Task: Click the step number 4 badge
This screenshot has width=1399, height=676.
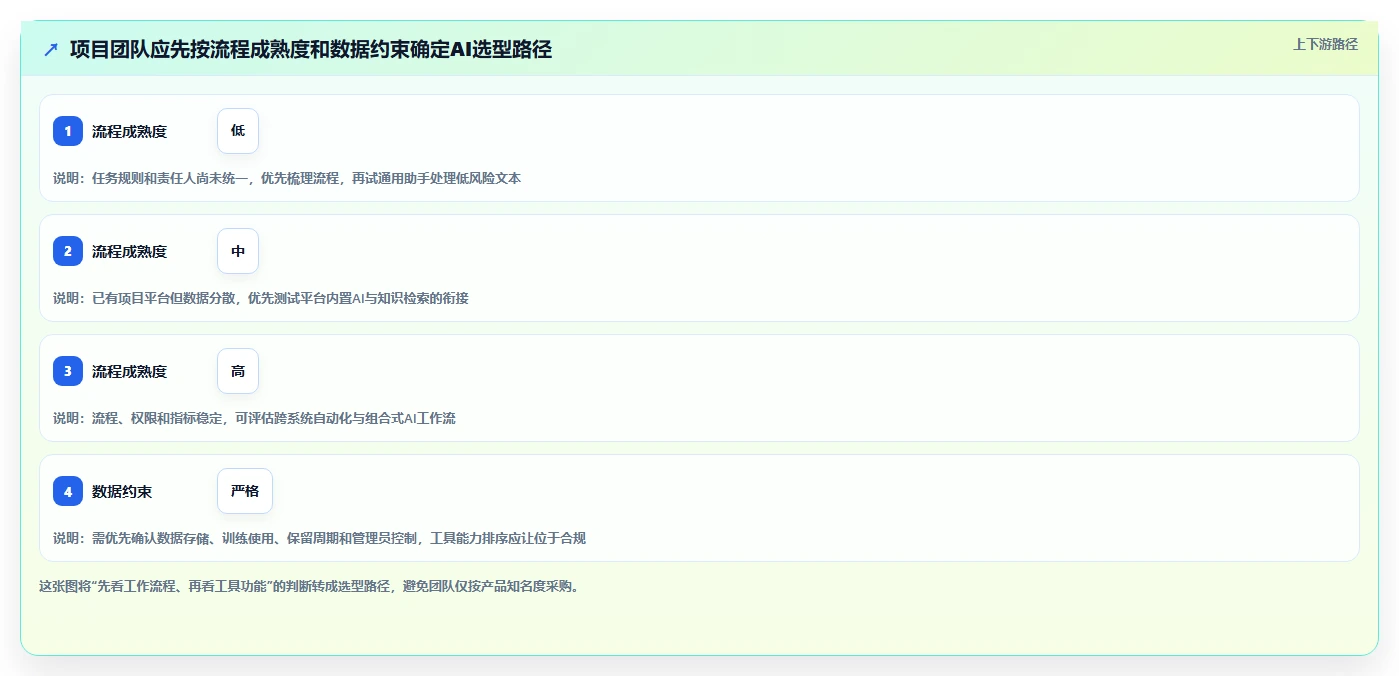Action: point(68,491)
